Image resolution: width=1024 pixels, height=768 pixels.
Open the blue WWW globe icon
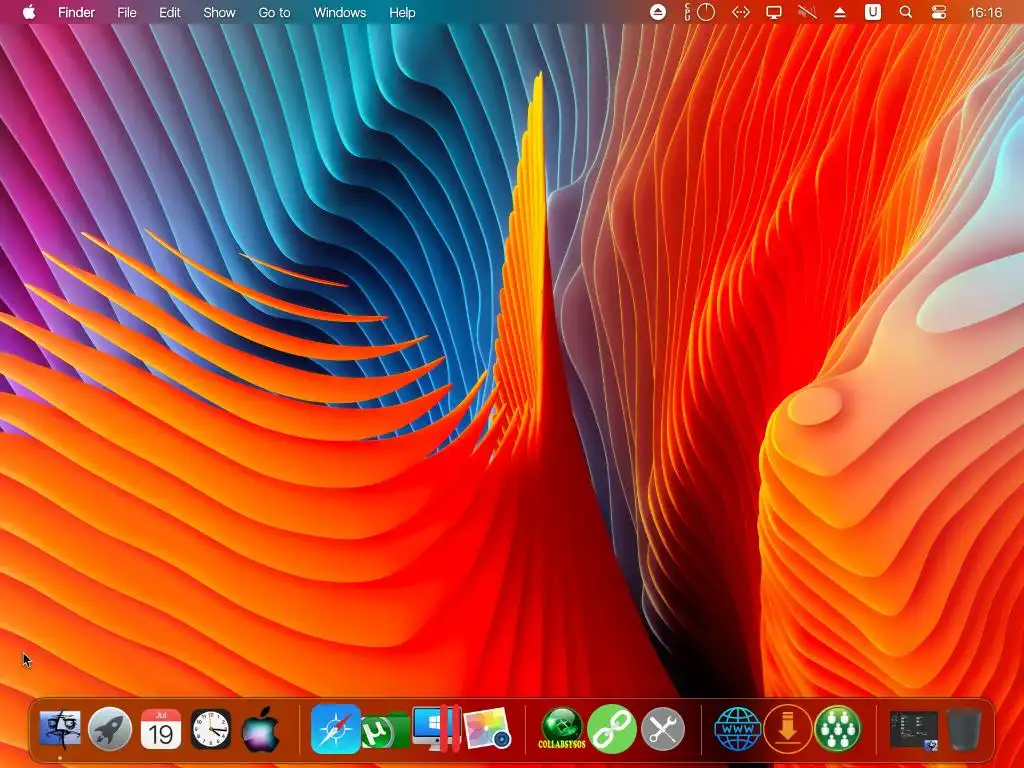click(737, 729)
